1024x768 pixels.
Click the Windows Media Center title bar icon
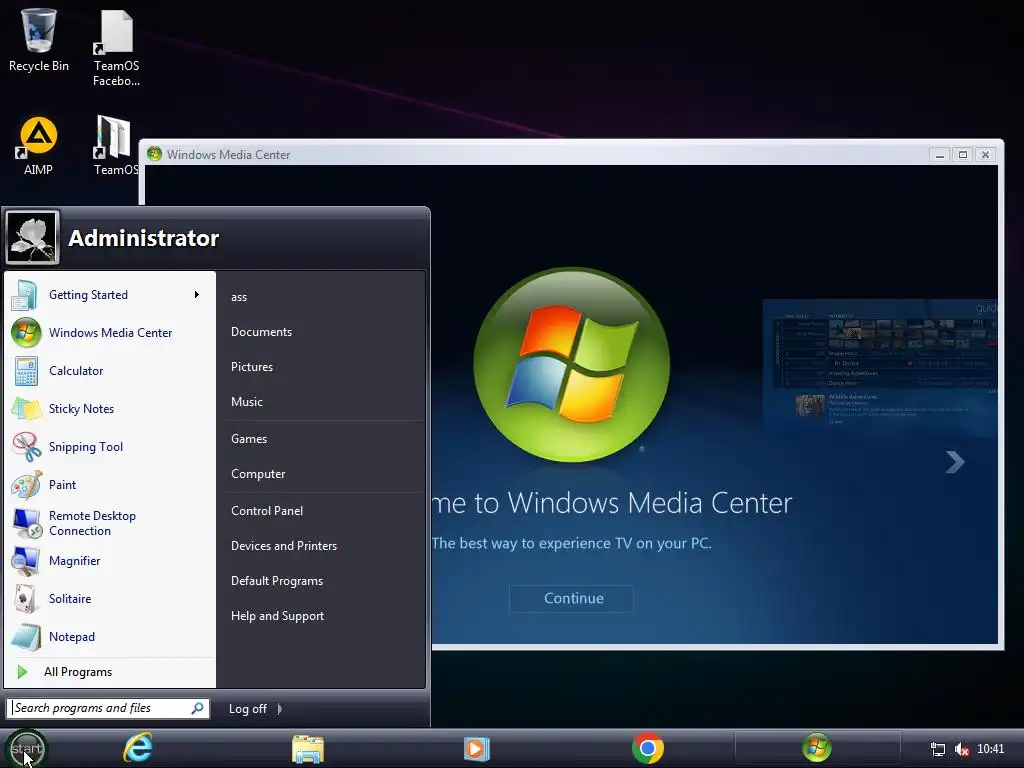coord(154,154)
